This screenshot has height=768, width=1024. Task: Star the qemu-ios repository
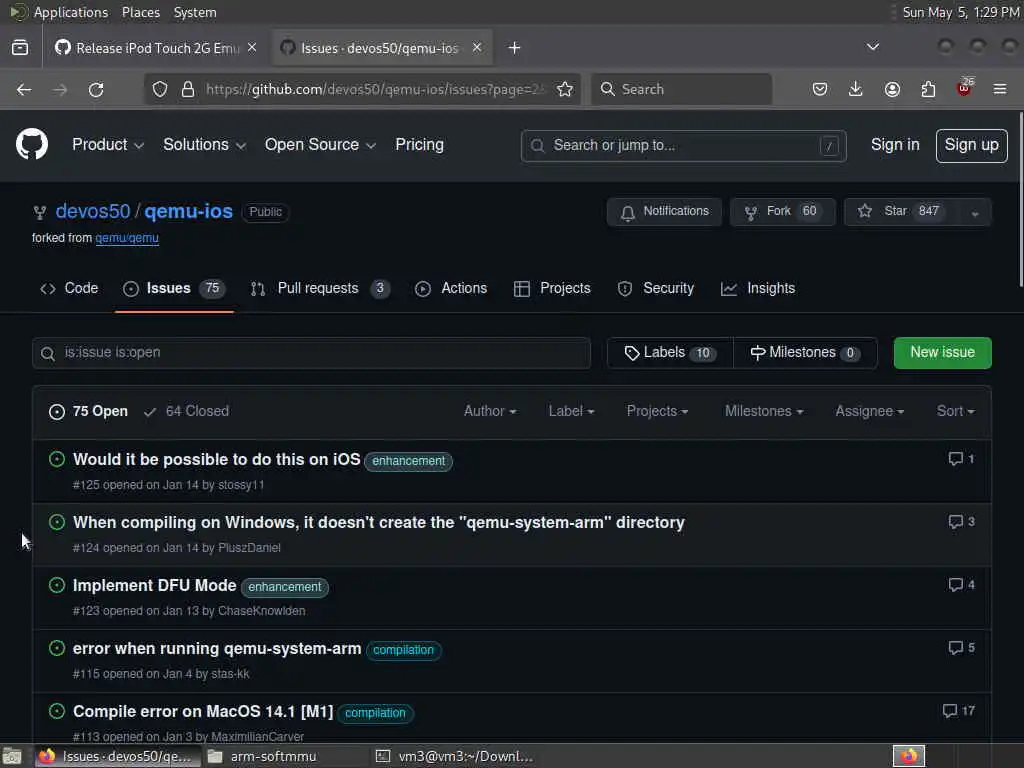click(x=901, y=212)
